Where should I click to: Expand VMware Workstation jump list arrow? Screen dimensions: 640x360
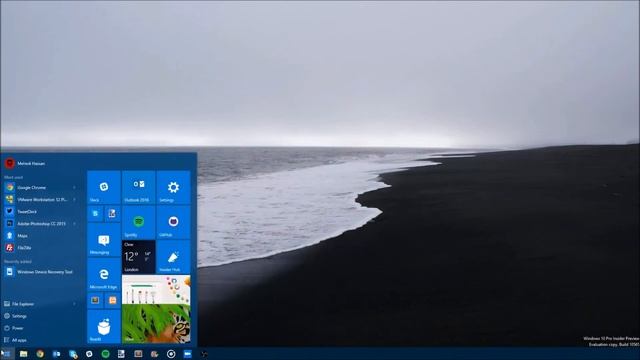[x=74, y=200]
